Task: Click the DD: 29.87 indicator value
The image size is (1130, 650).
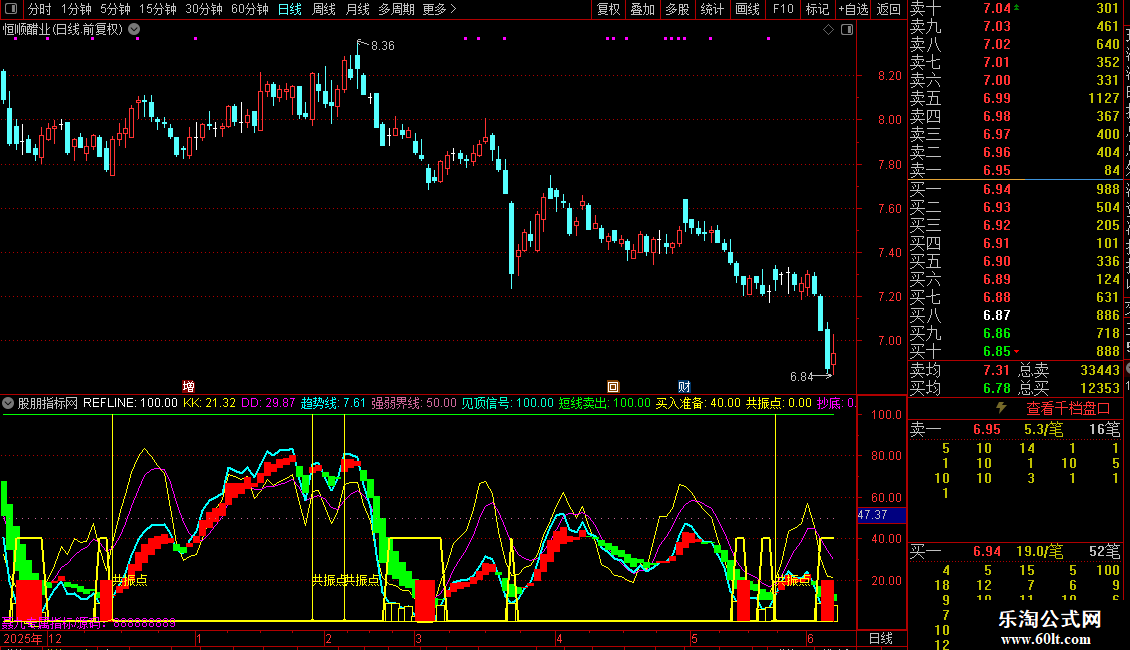Action: 268,403
